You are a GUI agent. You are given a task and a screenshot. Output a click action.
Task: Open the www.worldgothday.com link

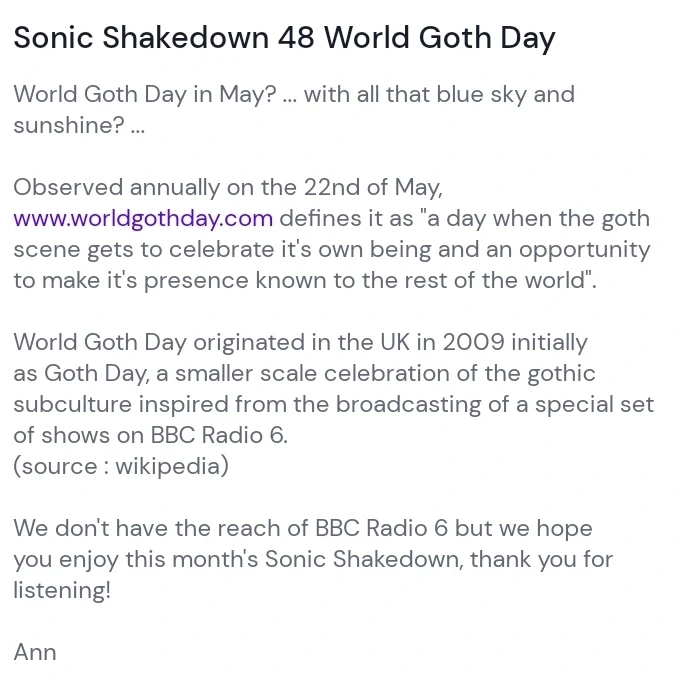pyautogui.click(x=143, y=218)
